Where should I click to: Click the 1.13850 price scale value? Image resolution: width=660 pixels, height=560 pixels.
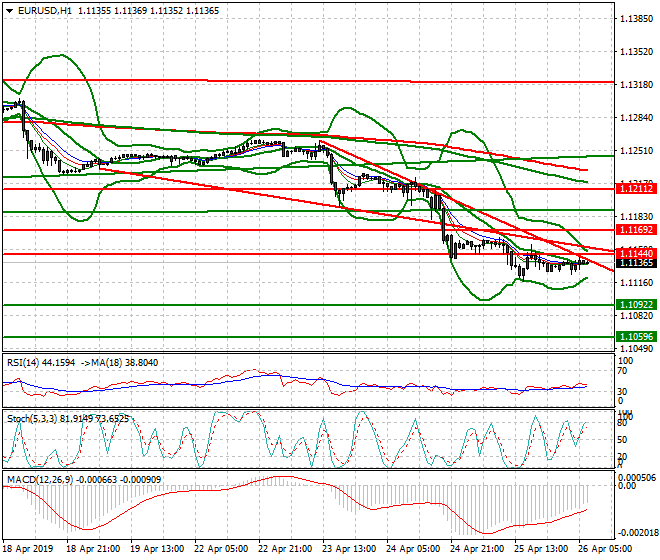(x=636, y=19)
